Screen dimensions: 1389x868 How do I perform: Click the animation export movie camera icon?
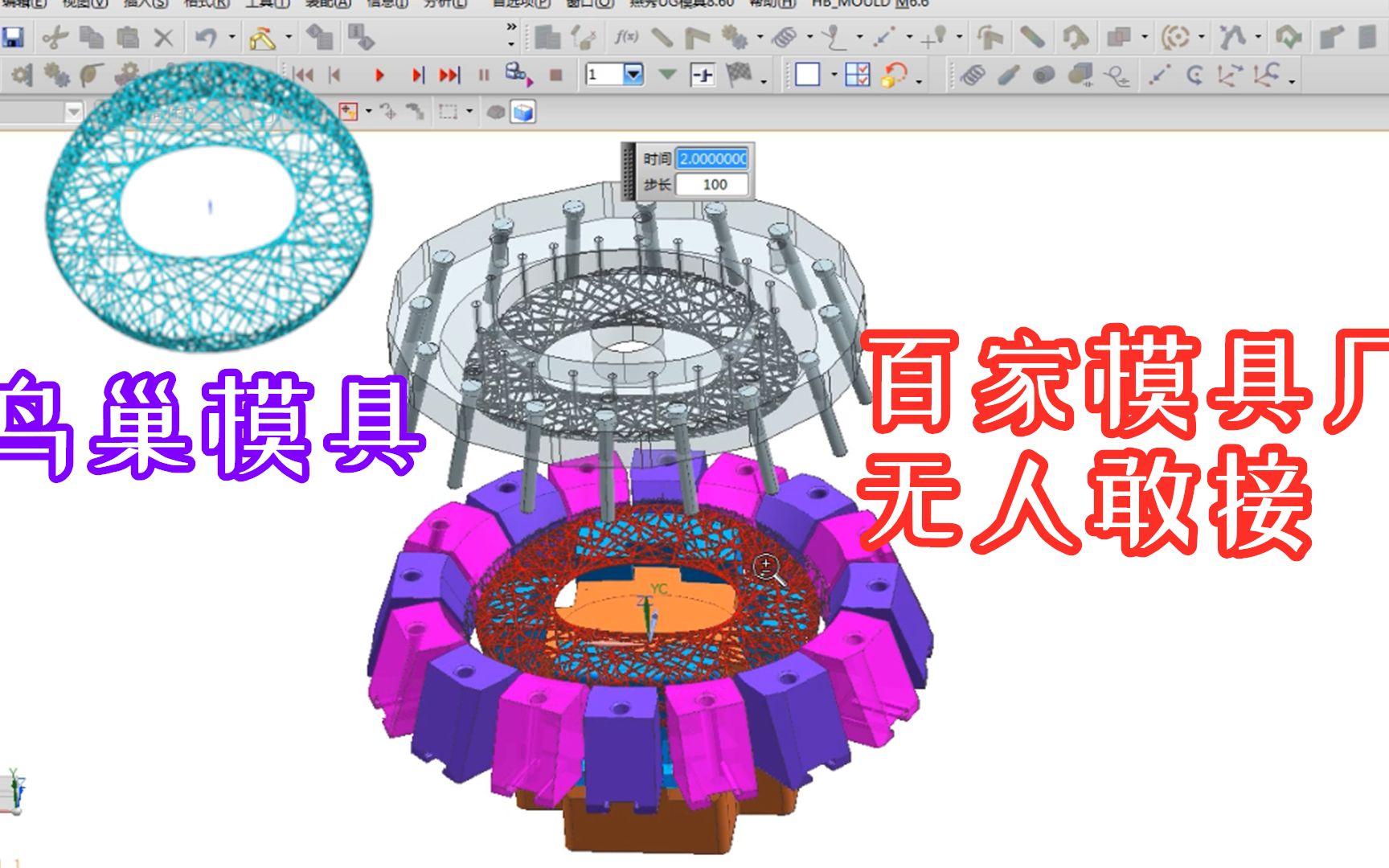tap(514, 74)
